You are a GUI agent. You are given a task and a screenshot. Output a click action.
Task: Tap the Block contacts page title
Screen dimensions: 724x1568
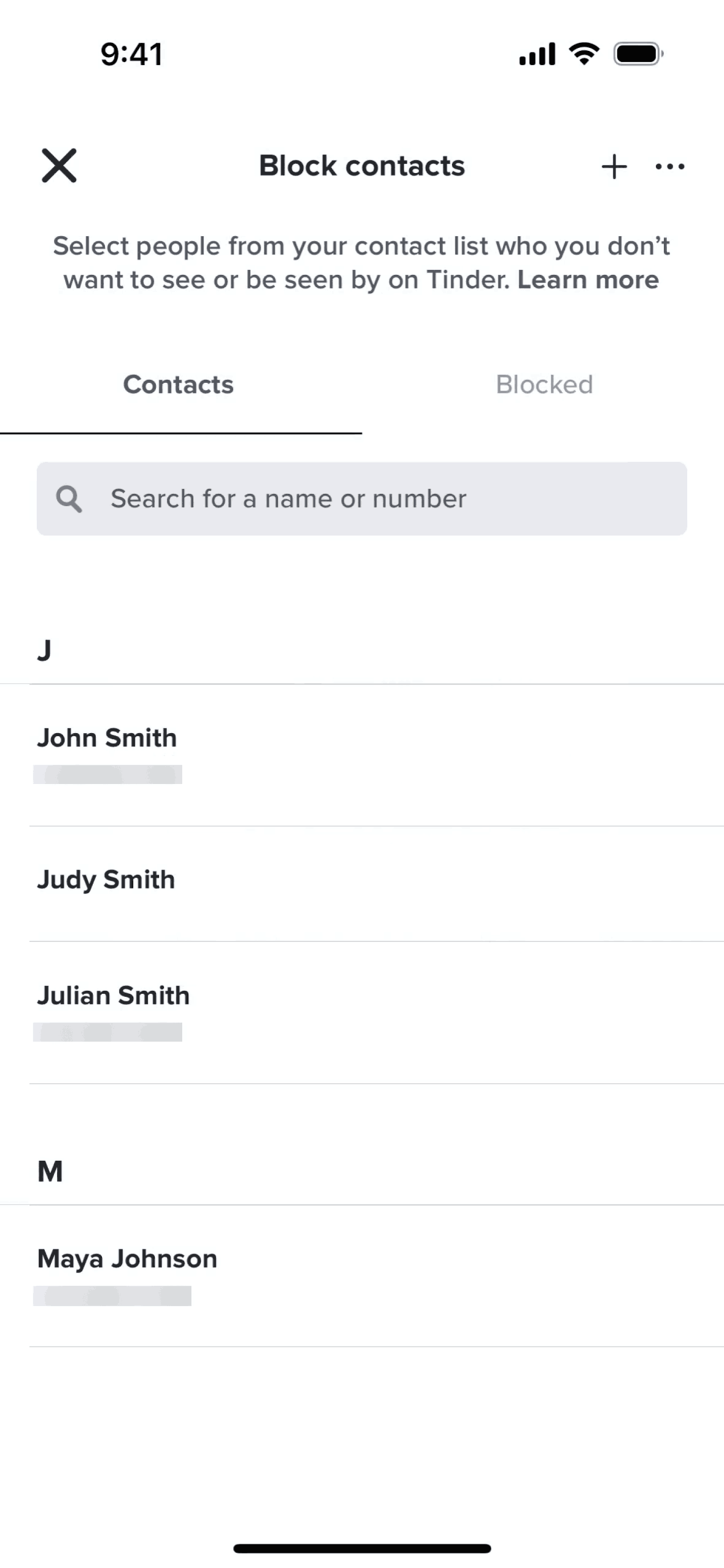362,166
